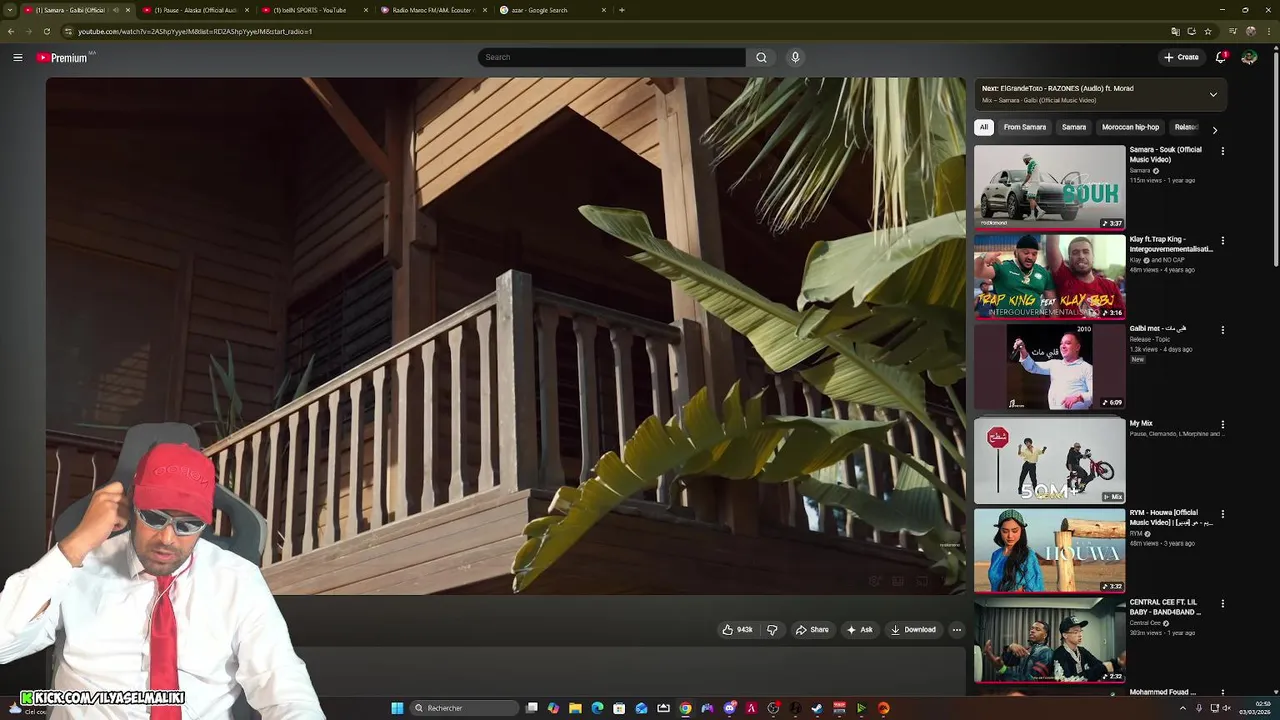1280x720 pixels.
Task: Click the search magnifier button
Action: pos(761,57)
